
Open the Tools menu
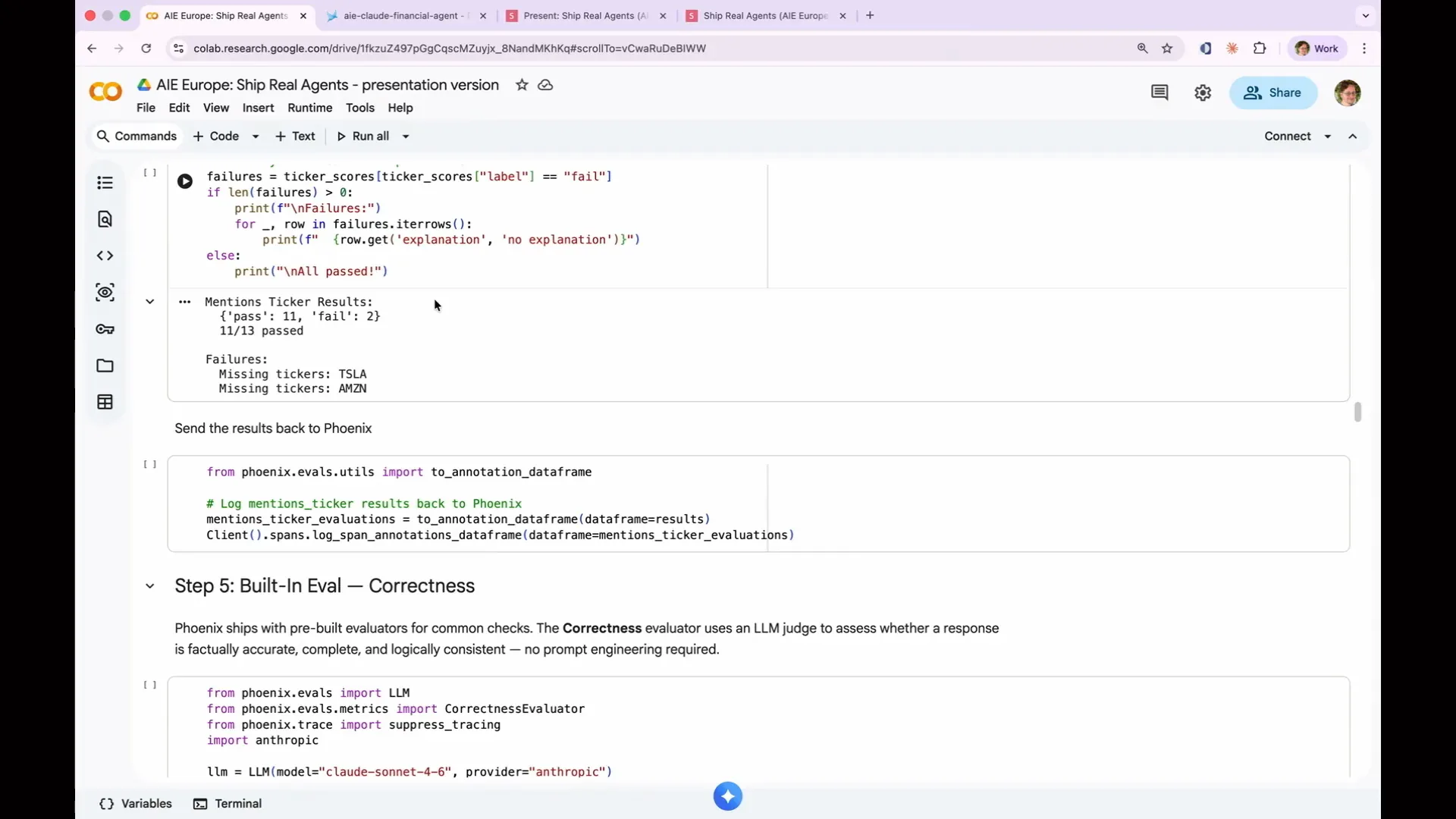(360, 108)
